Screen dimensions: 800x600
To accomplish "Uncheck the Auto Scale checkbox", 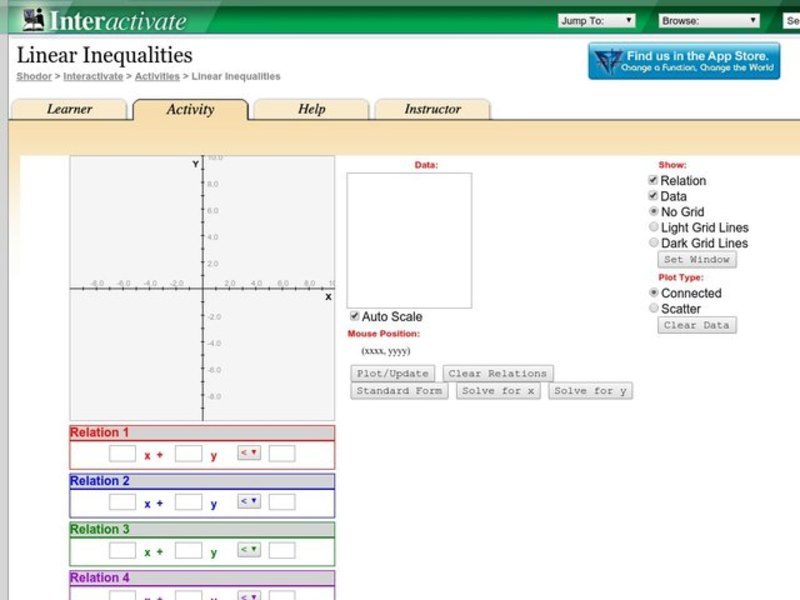I will tap(354, 316).
